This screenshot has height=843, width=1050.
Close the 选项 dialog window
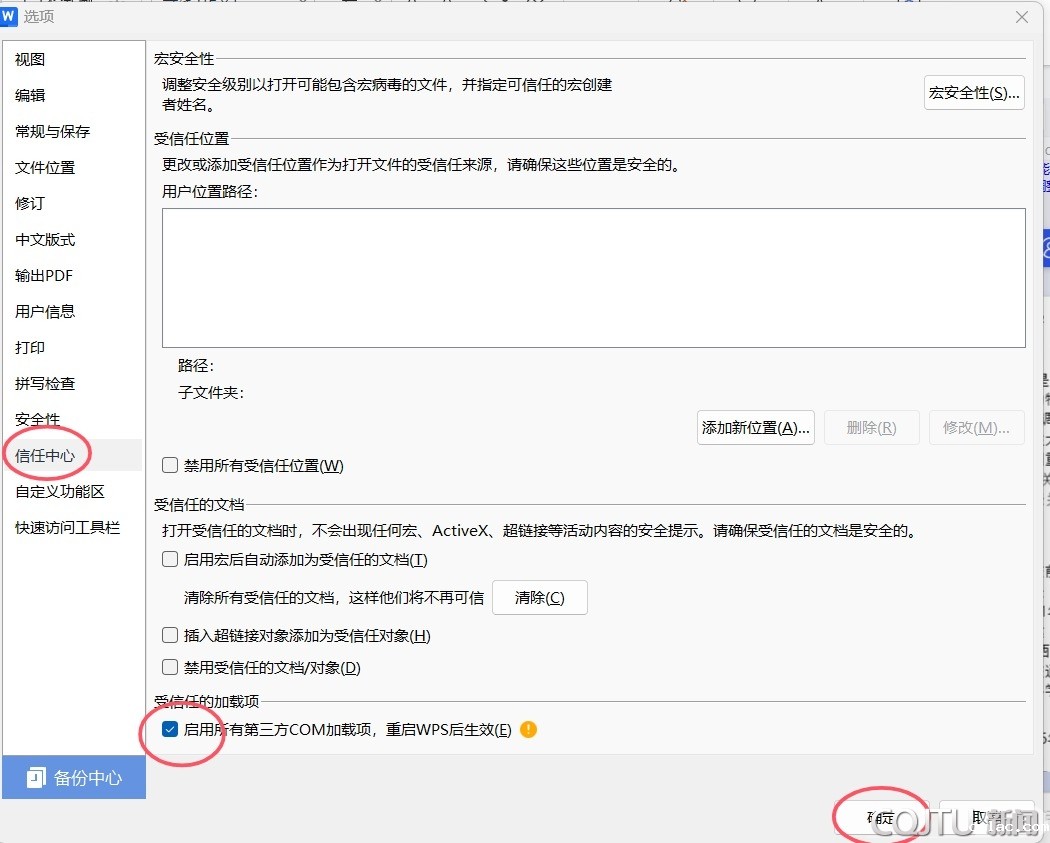click(x=1021, y=17)
